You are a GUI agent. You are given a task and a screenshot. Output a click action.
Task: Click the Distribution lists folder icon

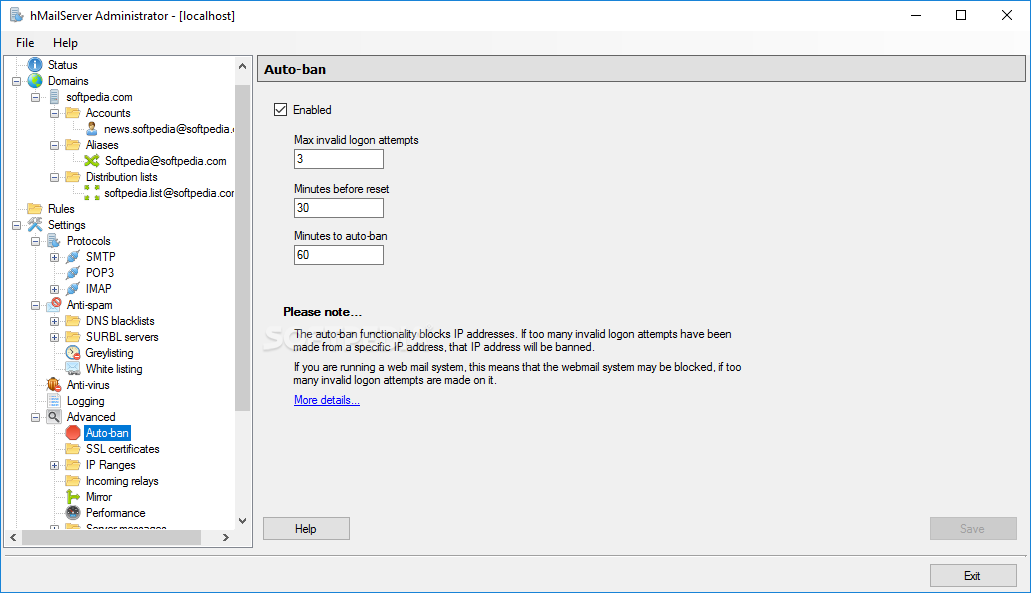[x=73, y=177]
